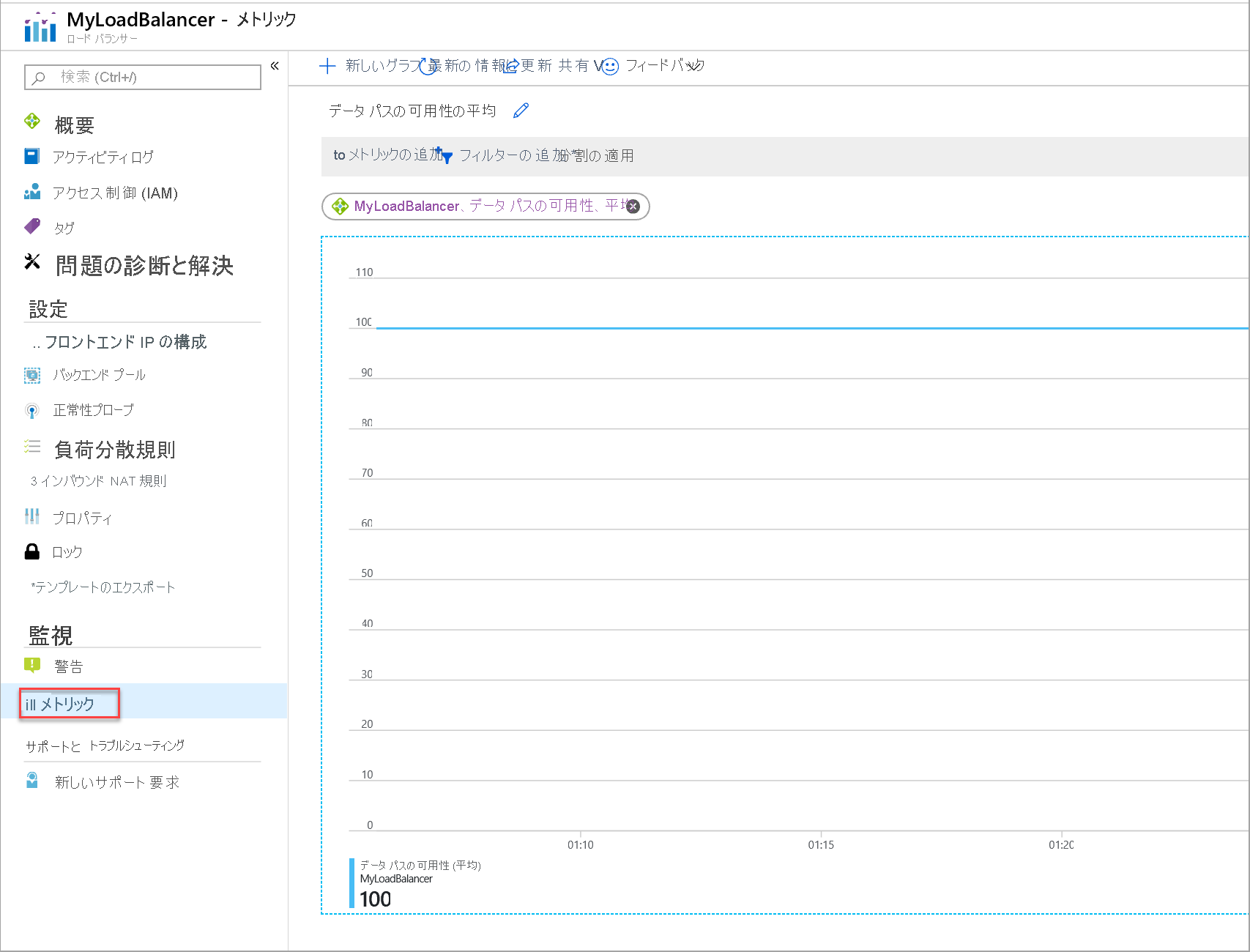Open 概要 overview page

74,125
